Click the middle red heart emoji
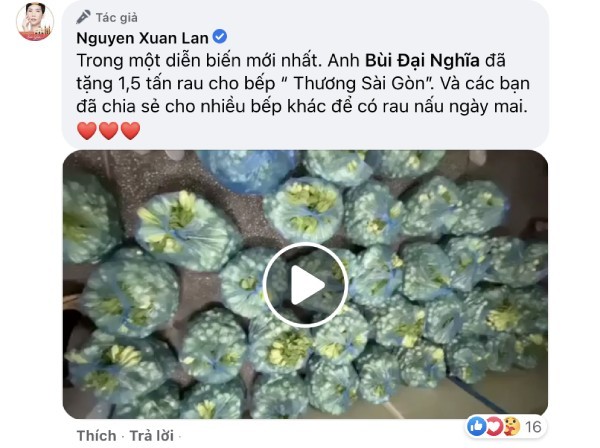Screen dimensions: 600x448 (x=109, y=130)
